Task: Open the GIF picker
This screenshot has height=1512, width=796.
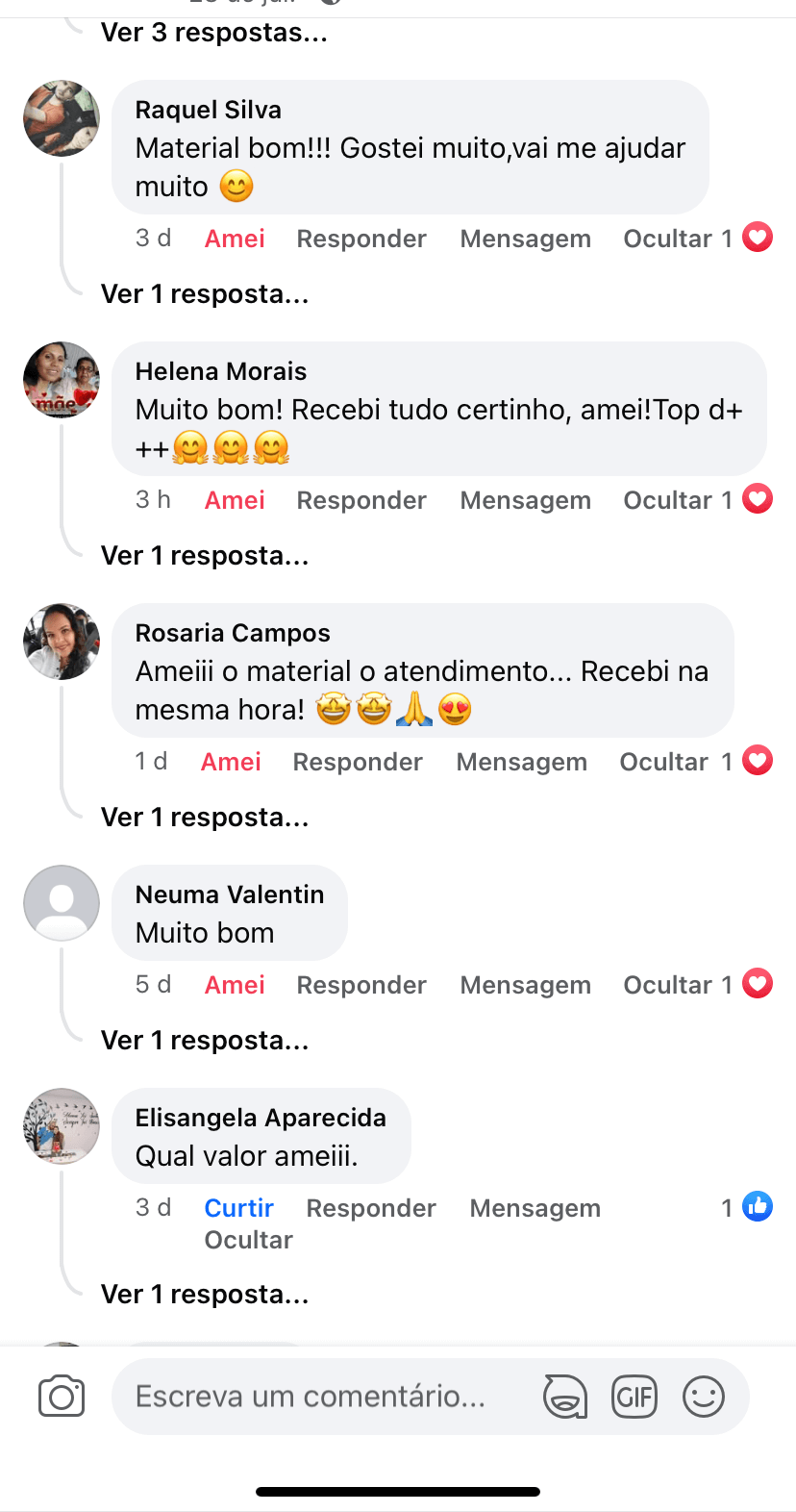Action: (634, 1396)
